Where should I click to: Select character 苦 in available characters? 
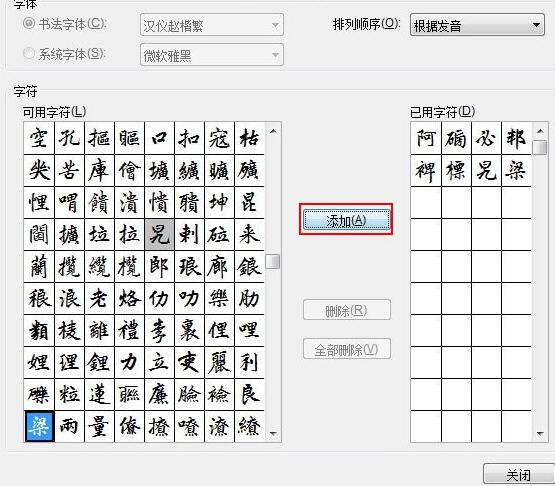(x=69, y=170)
